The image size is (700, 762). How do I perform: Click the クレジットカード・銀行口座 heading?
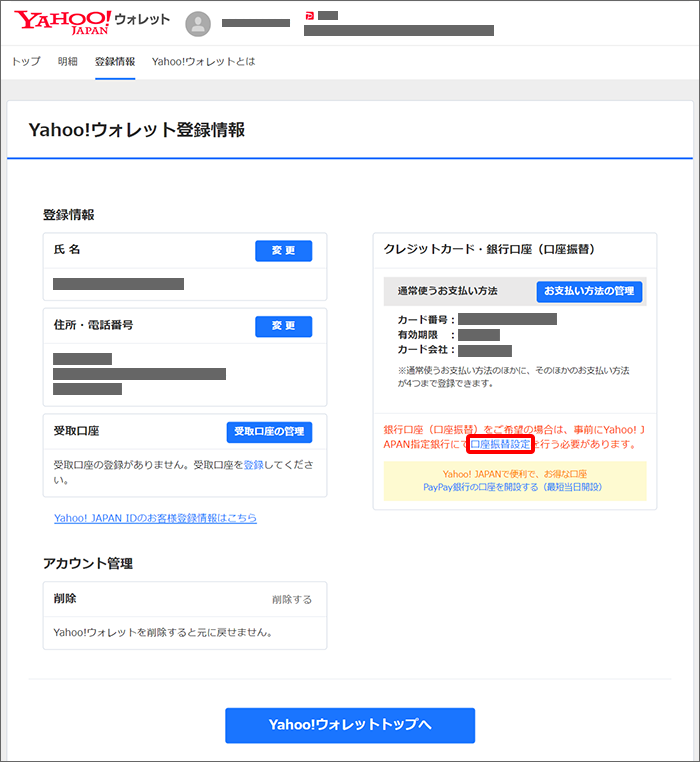489,249
